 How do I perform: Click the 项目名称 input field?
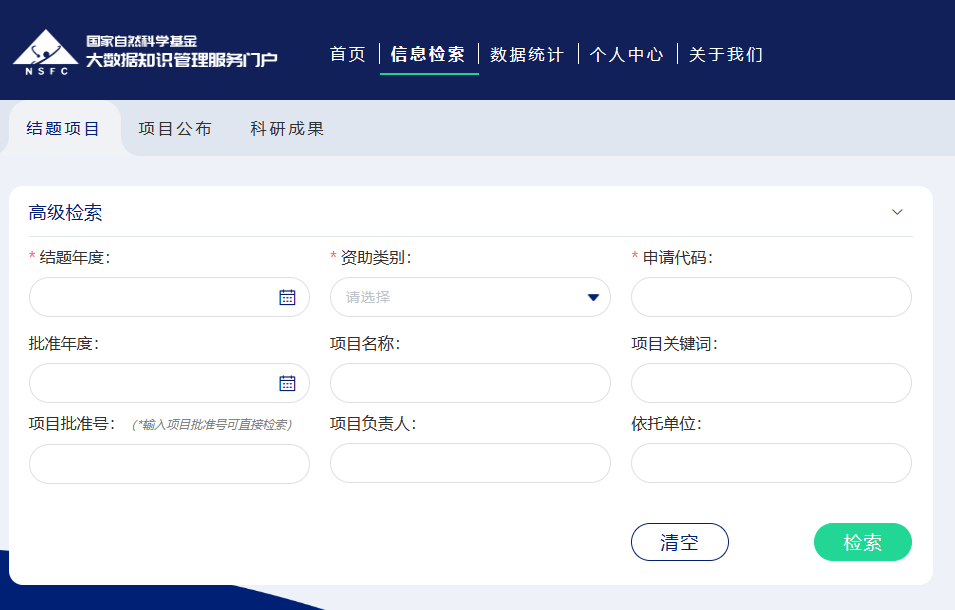(x=470, y=383)
